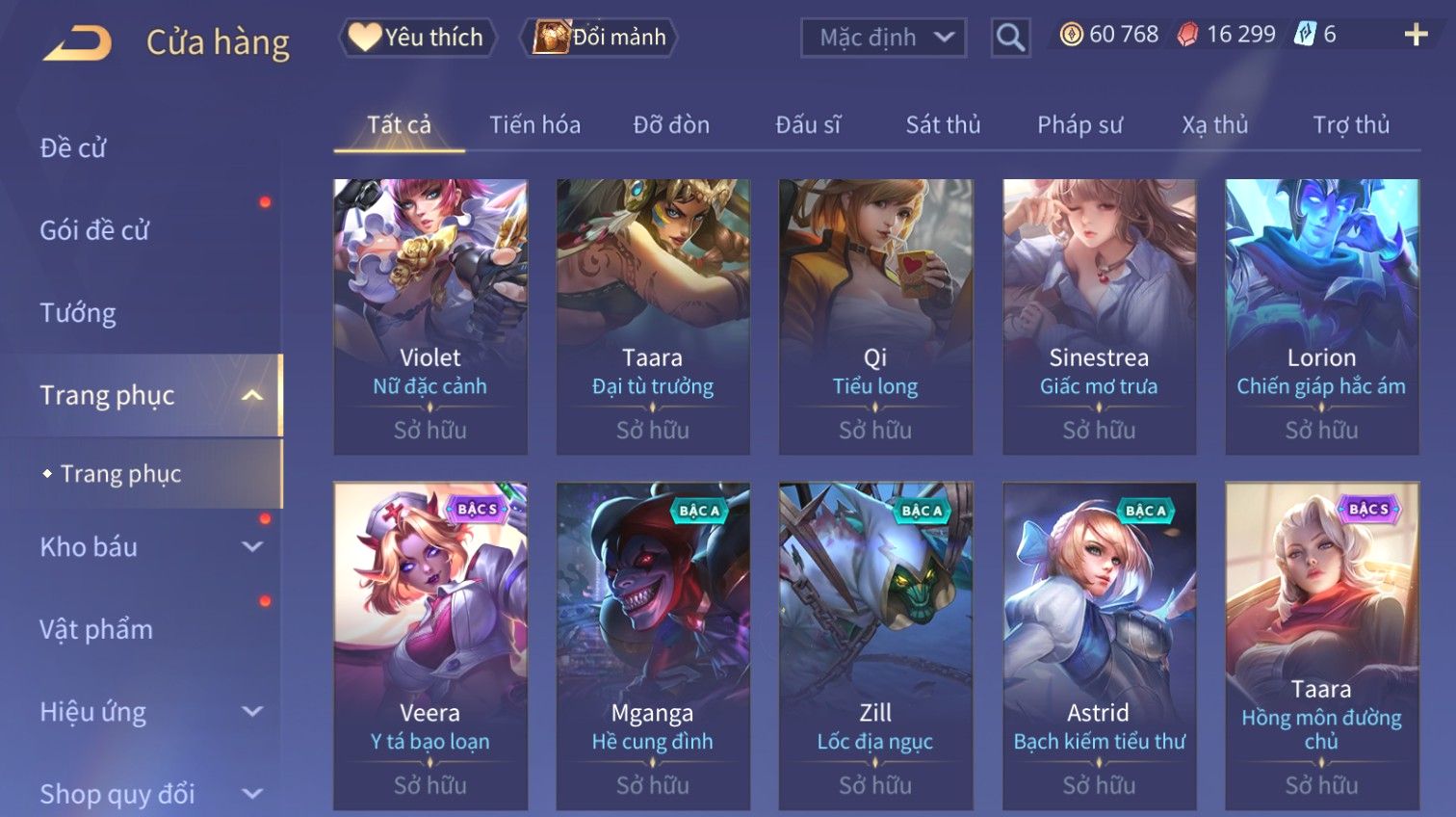Open Yêu thích favorites heart button
This screenshot has height=817, width=1456.
(x=417, y=38)
